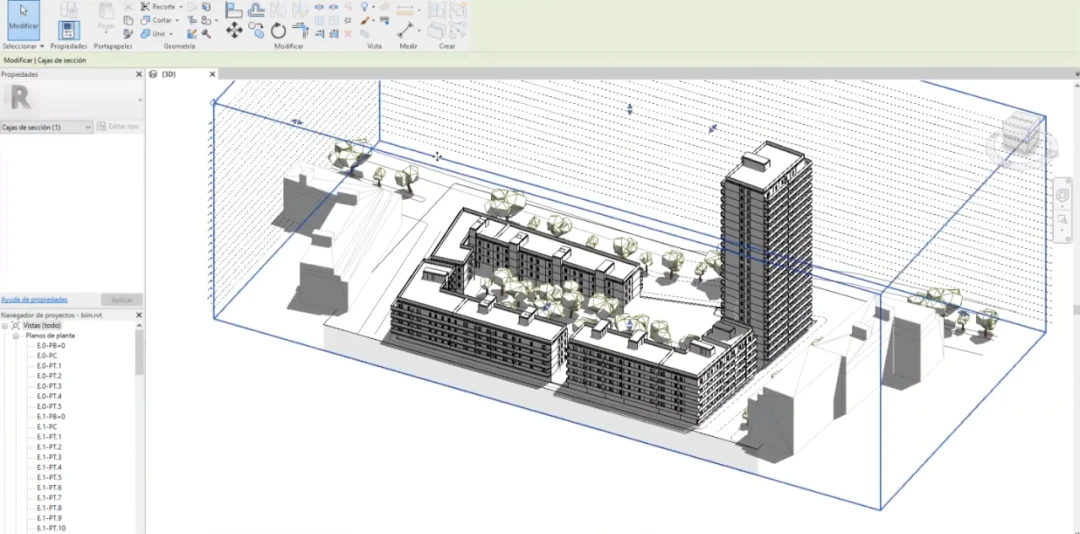Click the Mirror pick axis icon
The image size is (1080, 534).
click(x=278, y=9)
